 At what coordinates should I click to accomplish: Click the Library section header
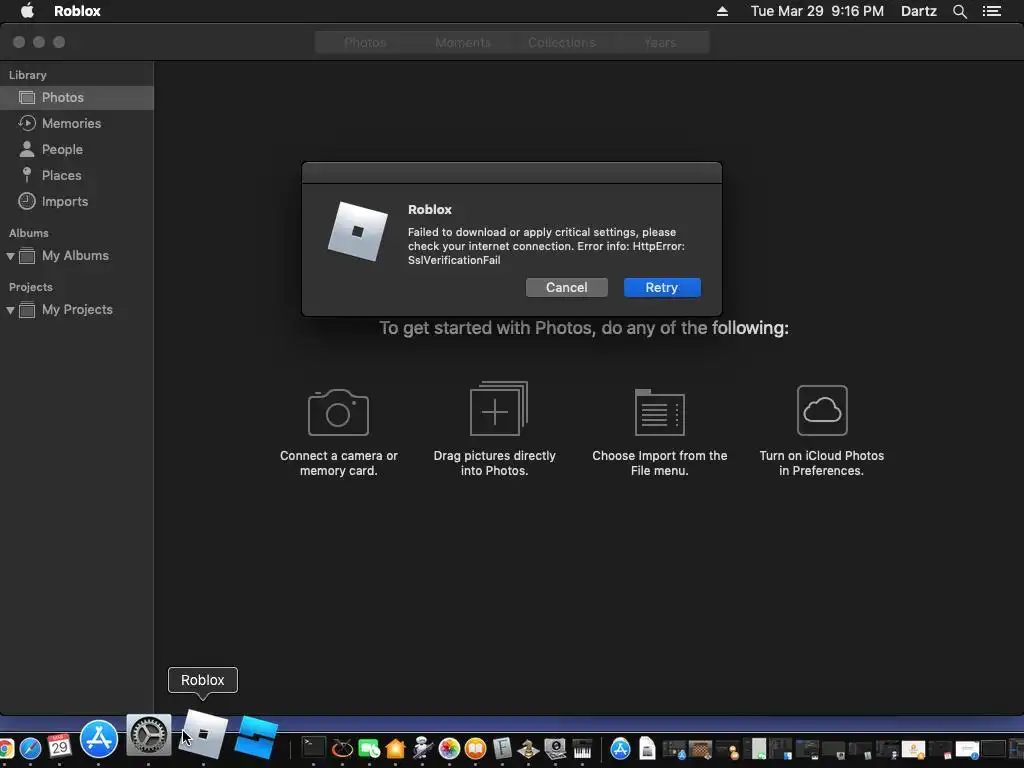pos(27,75)
